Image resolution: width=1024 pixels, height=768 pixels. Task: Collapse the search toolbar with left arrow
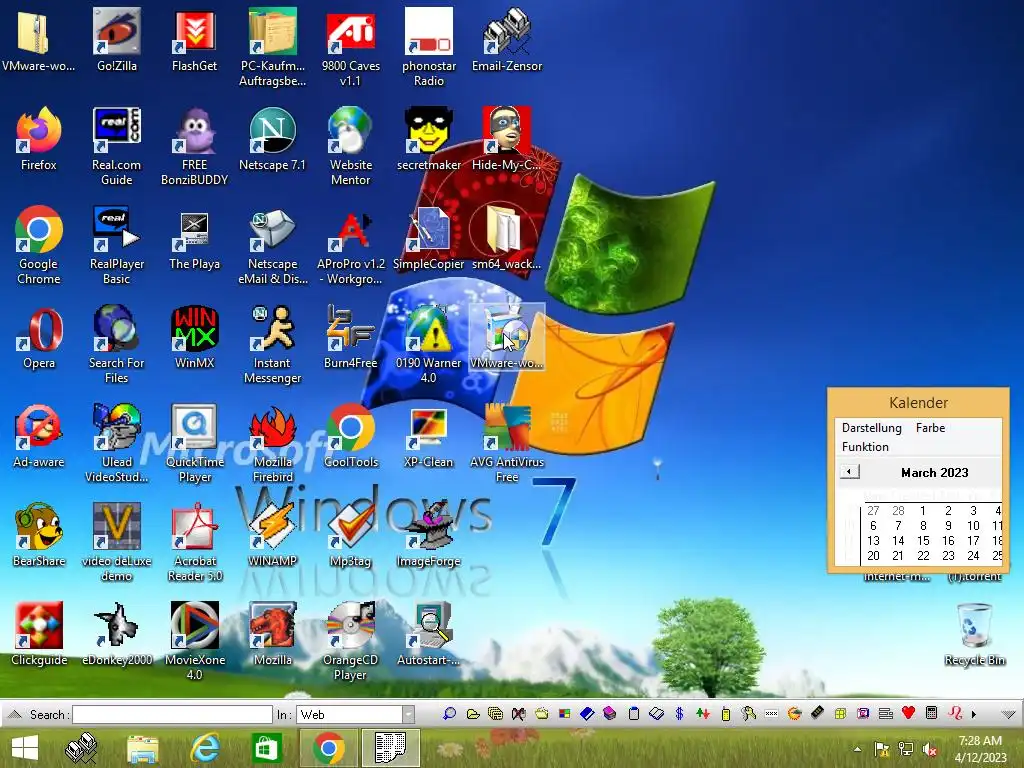click(x=14, y=714)
